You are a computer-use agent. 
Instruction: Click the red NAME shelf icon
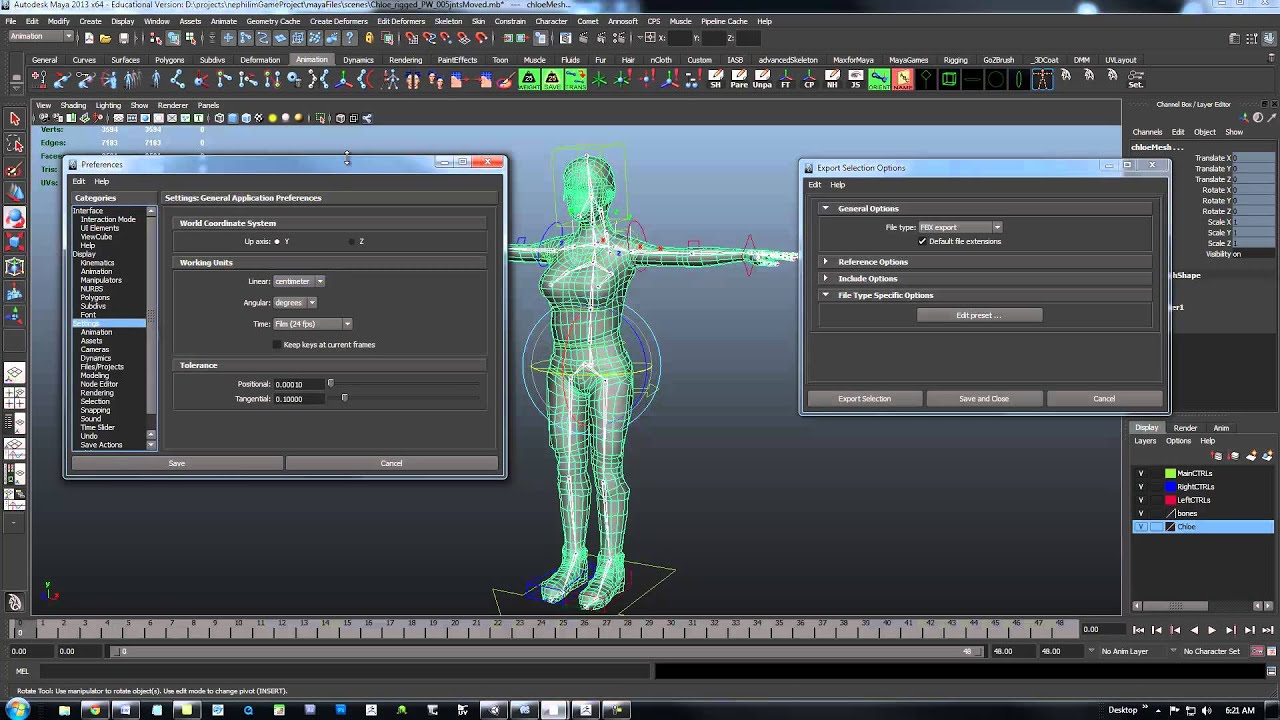(903, 81)
